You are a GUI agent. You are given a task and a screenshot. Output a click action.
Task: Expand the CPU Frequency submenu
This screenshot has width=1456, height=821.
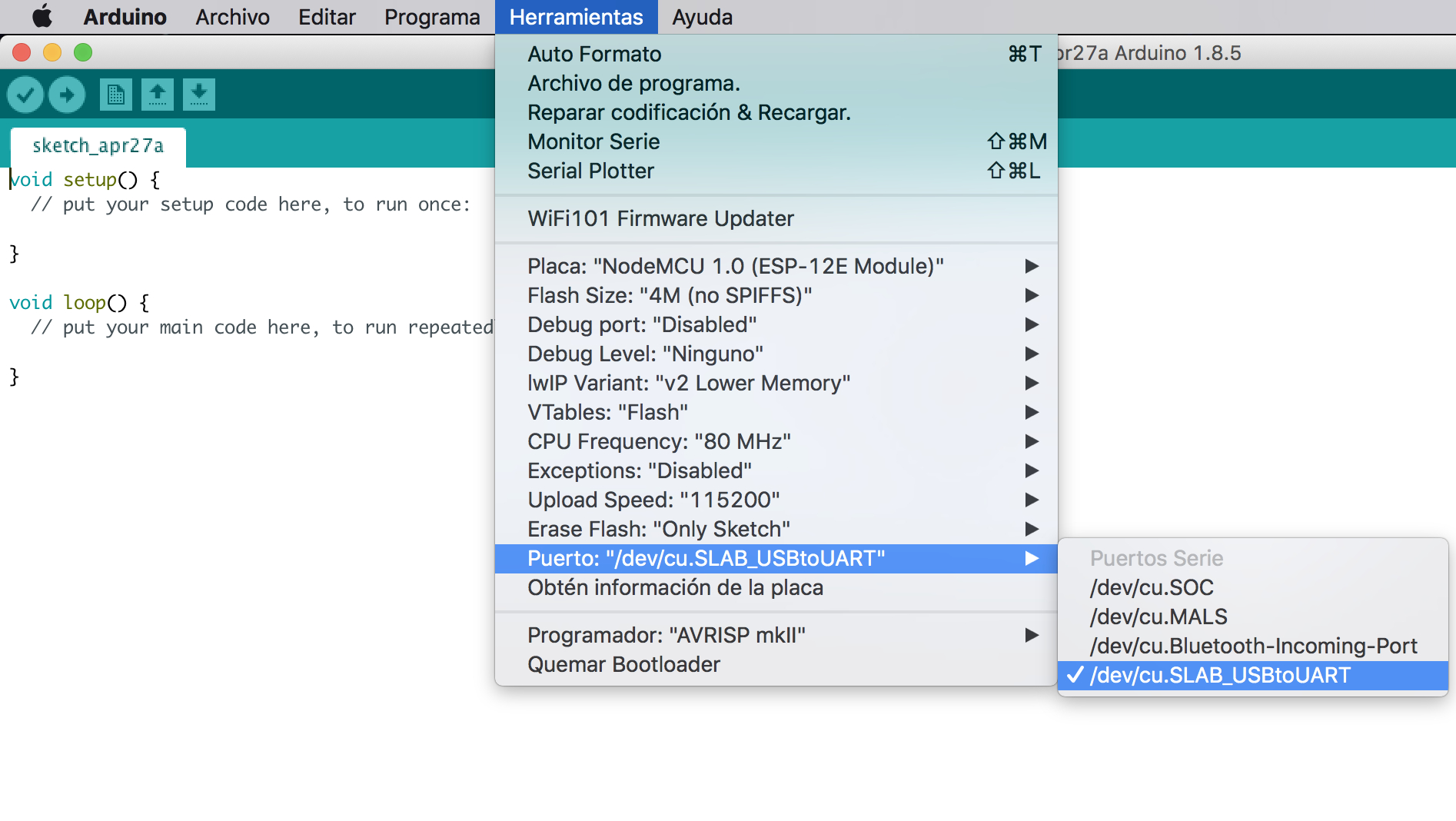[x=776, y=441]
